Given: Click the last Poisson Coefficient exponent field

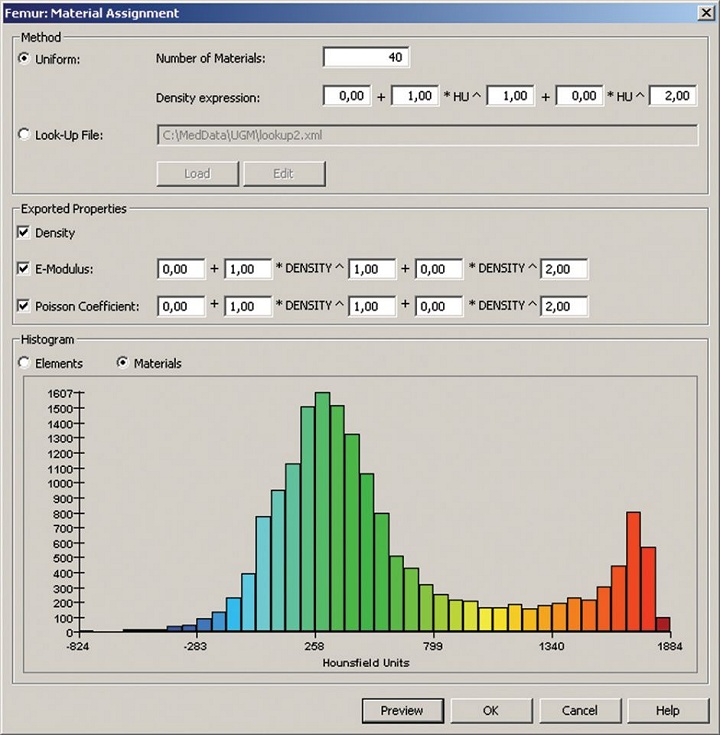Looking at the screenshot, I should click(563, 306).
